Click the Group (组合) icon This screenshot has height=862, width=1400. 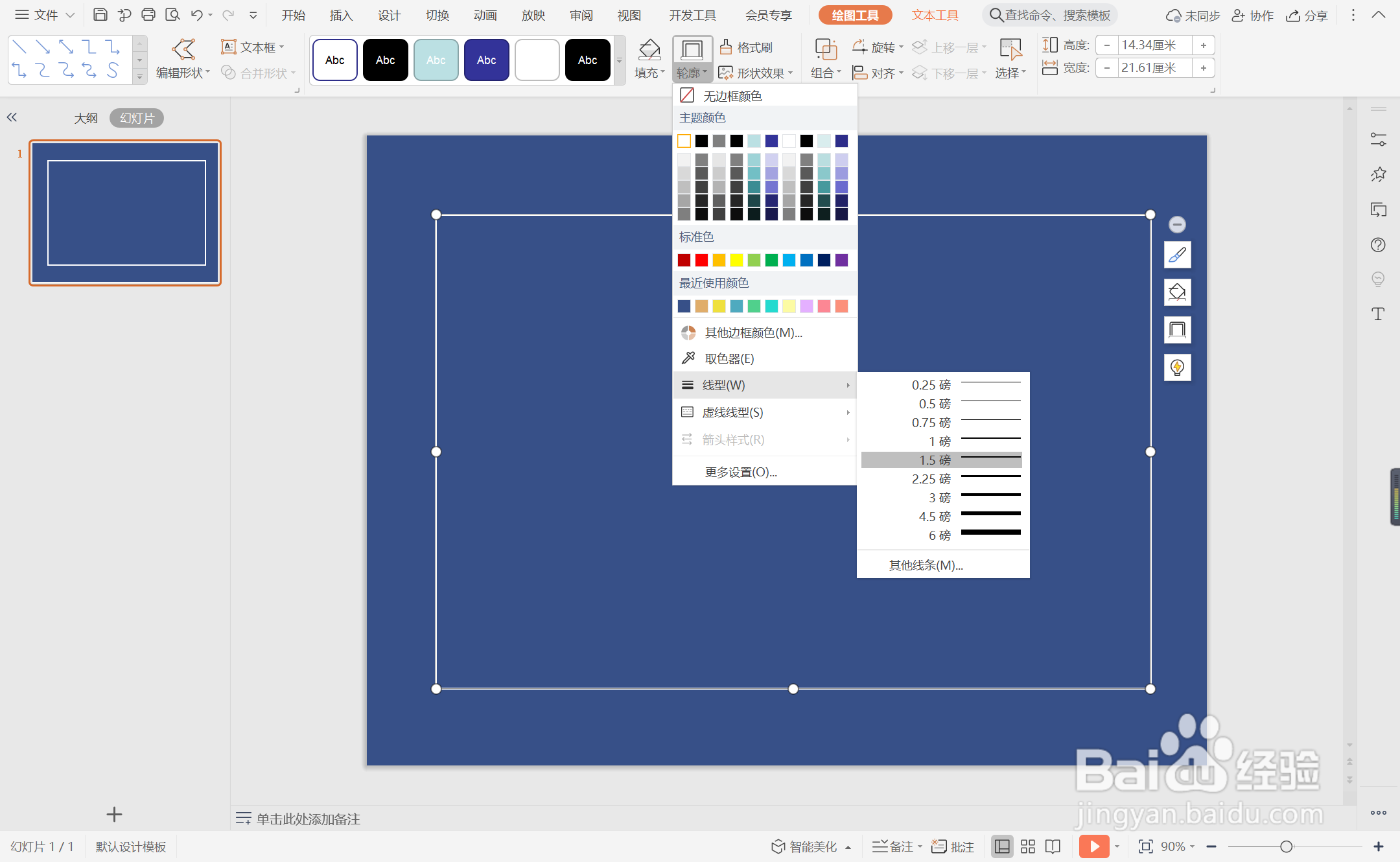point(826,50)
